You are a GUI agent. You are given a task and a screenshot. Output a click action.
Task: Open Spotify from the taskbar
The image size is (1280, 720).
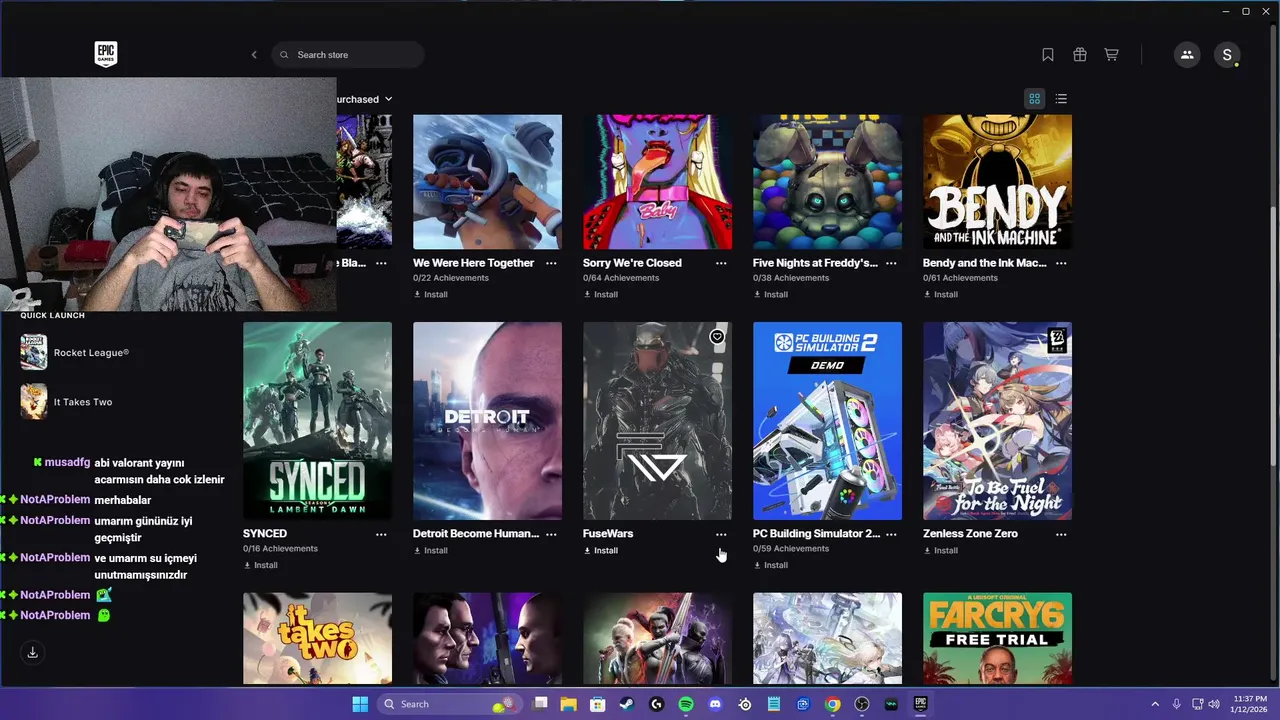pyautogui.click(x=686, y=704)
